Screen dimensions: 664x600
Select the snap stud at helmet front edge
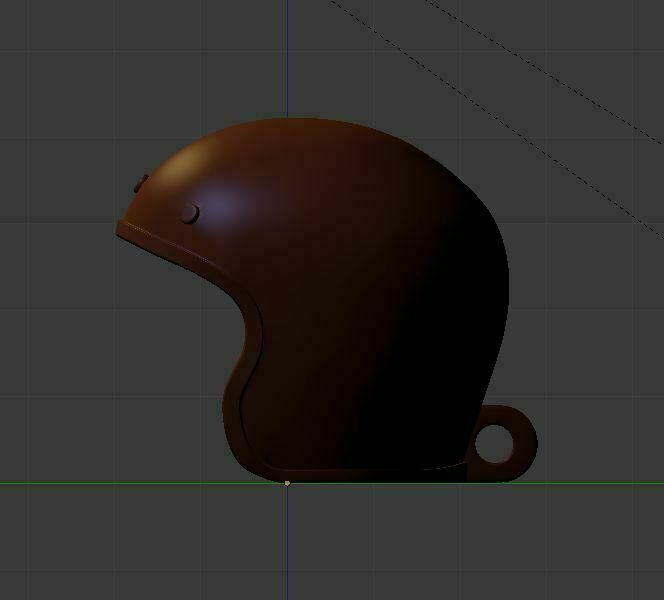point(141,184)
